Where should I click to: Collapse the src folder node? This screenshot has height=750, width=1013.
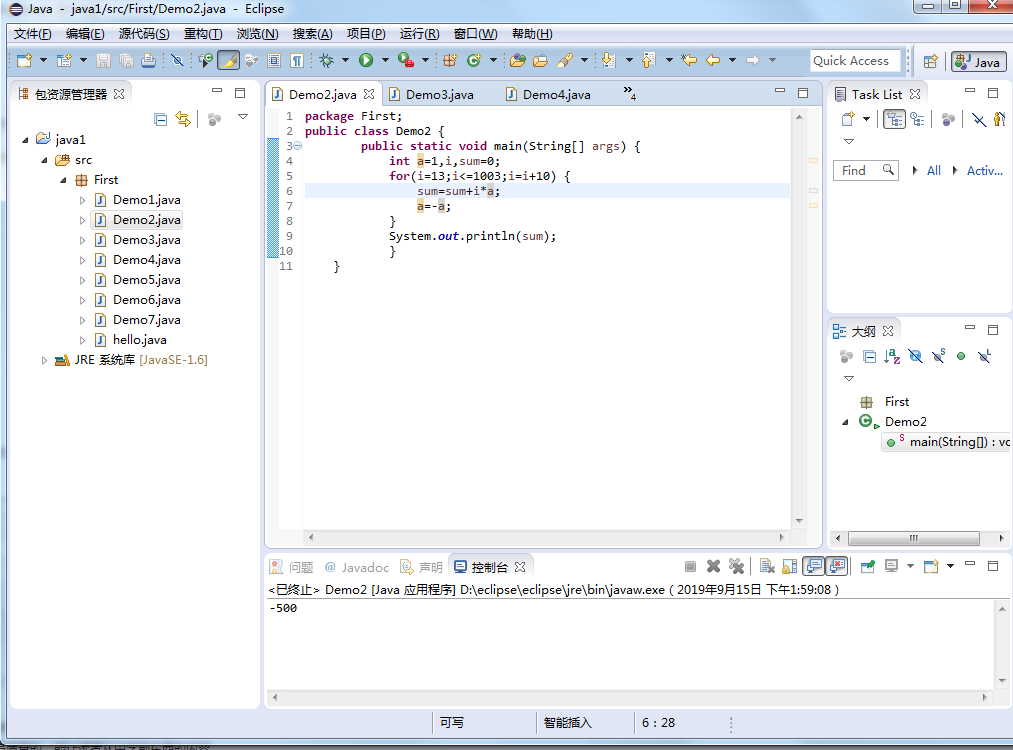click(44, 160)
